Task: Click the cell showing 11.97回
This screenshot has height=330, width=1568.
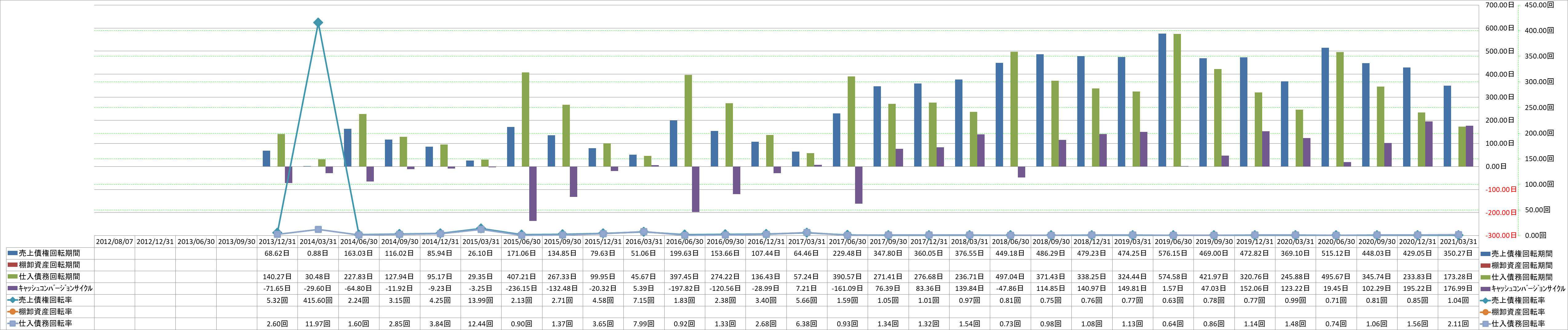Action: click(318, 323)
